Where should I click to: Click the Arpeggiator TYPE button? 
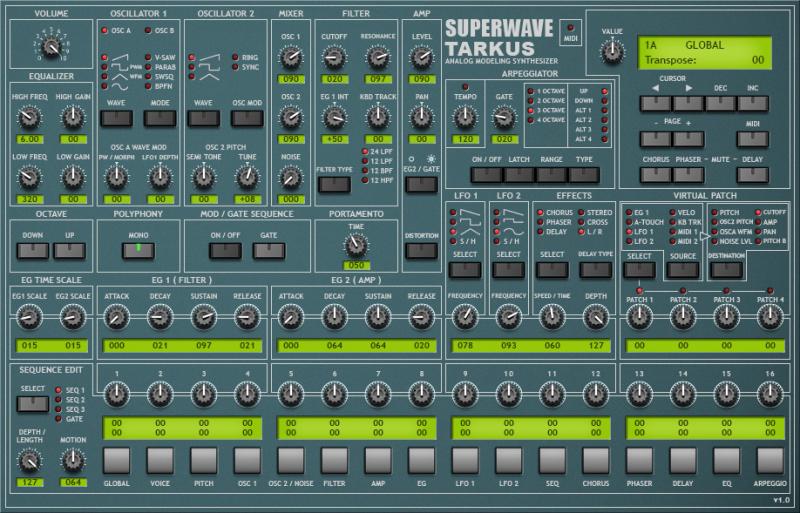pyautogui.click(x=584, y=175)
